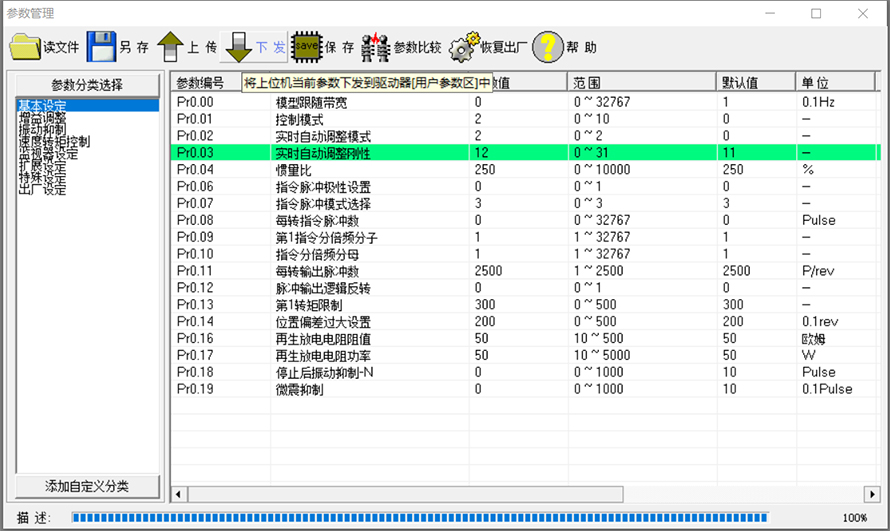
Task: Click the 保存 save chip icon
Action: tap(307, 46)
